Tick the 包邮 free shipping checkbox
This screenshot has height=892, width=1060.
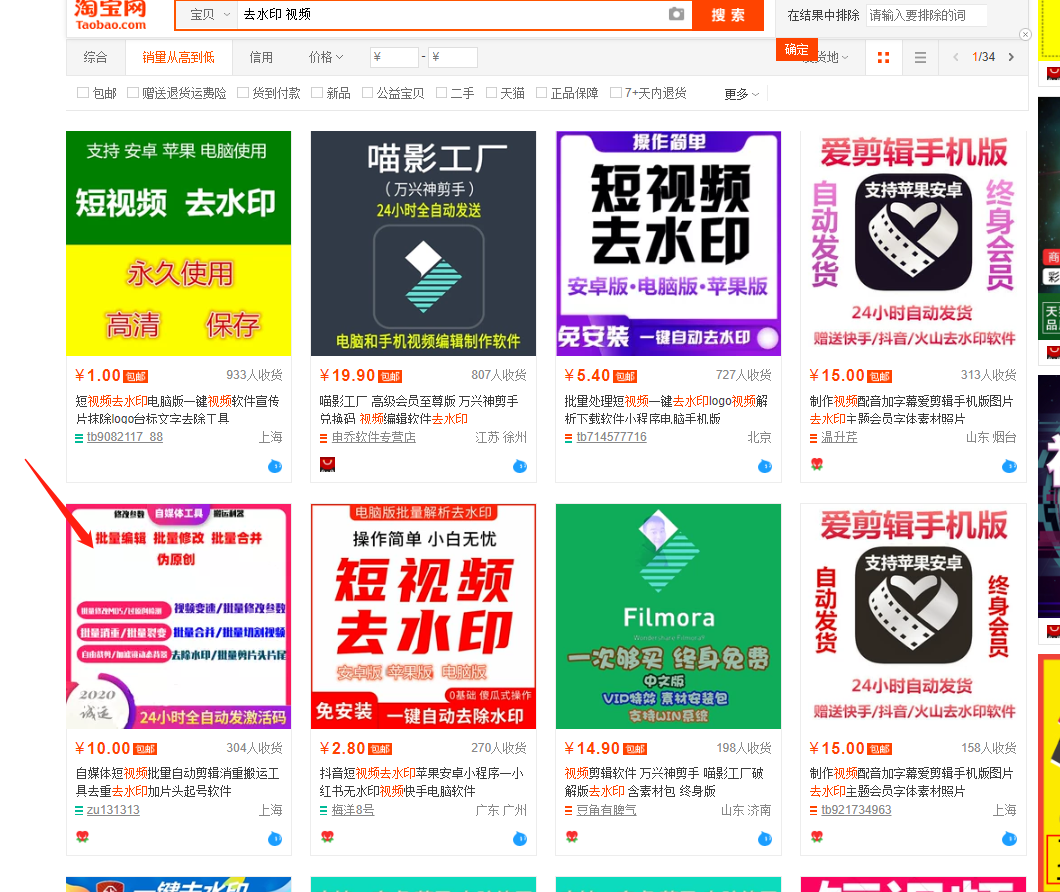[82, 93]
